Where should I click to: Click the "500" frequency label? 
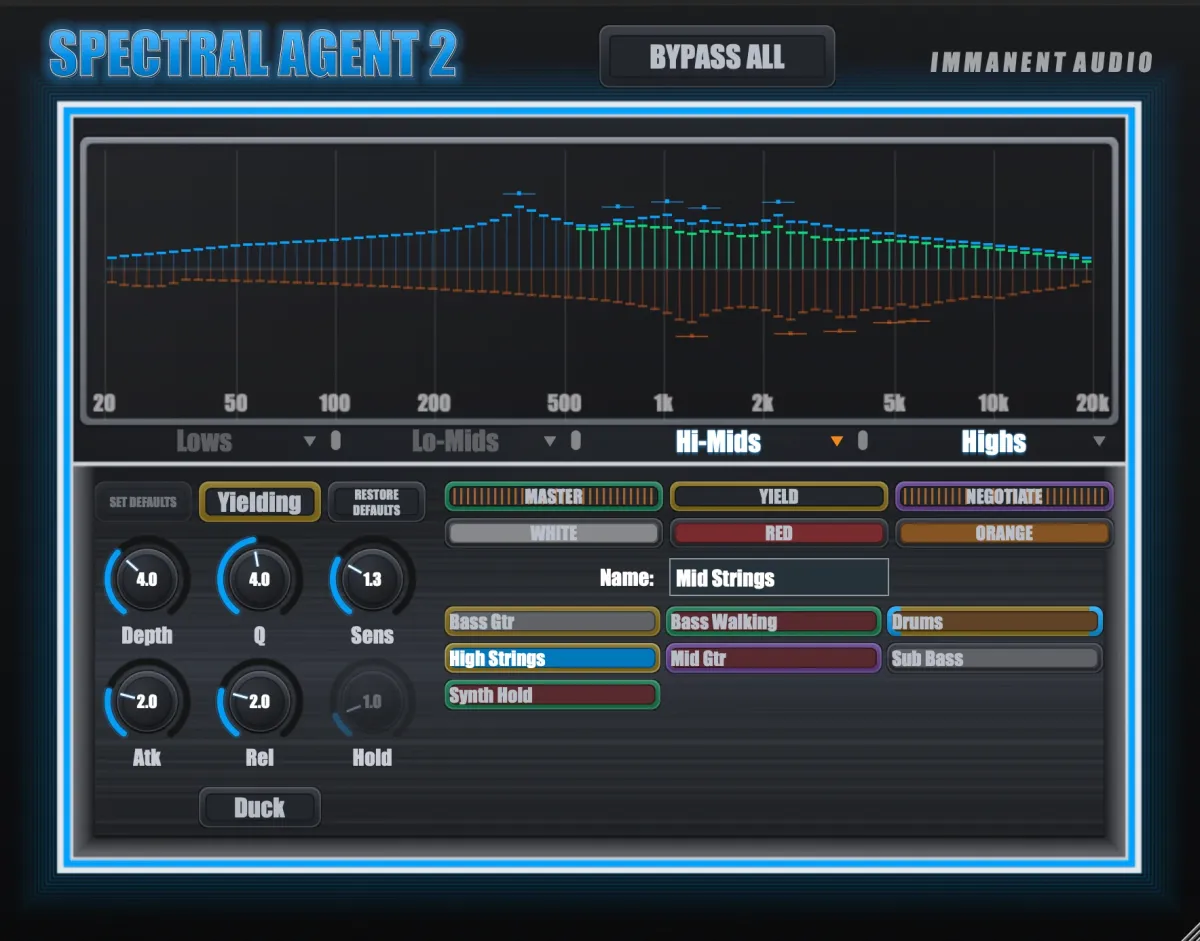pyautogui.click(x=564, y=403)
